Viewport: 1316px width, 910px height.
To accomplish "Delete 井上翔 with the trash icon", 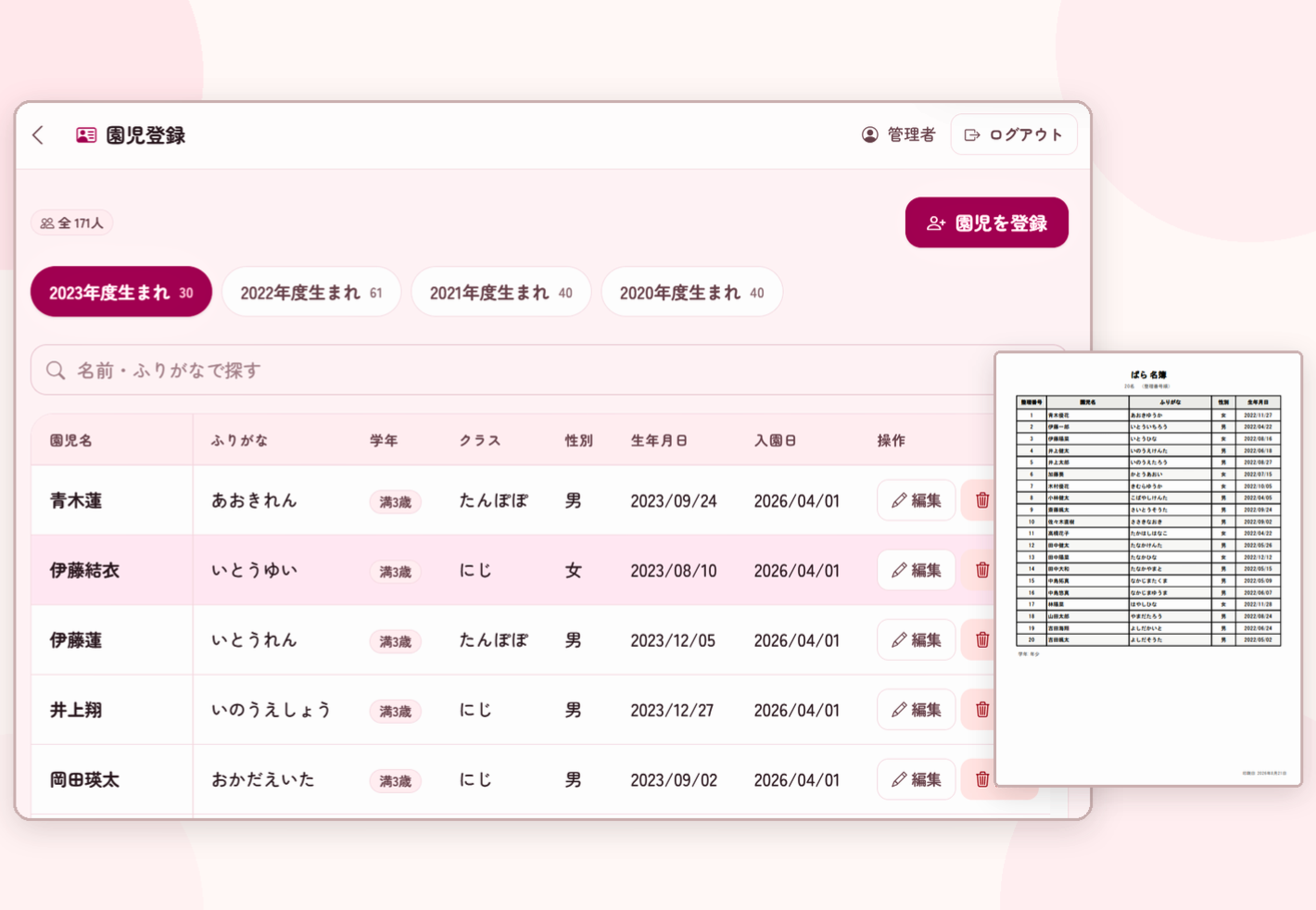I will [982, 710].
